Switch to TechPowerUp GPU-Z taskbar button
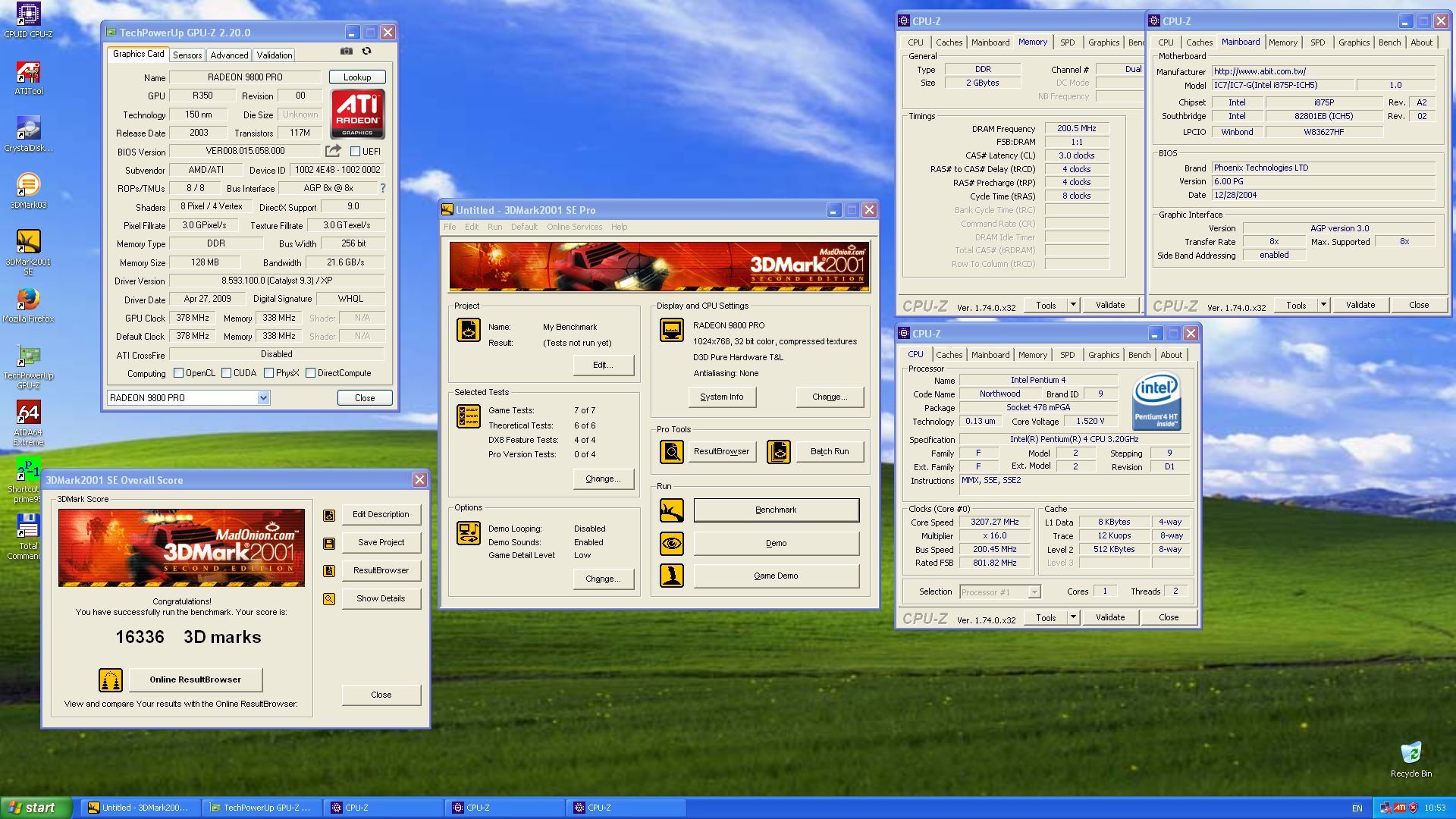 263,808
